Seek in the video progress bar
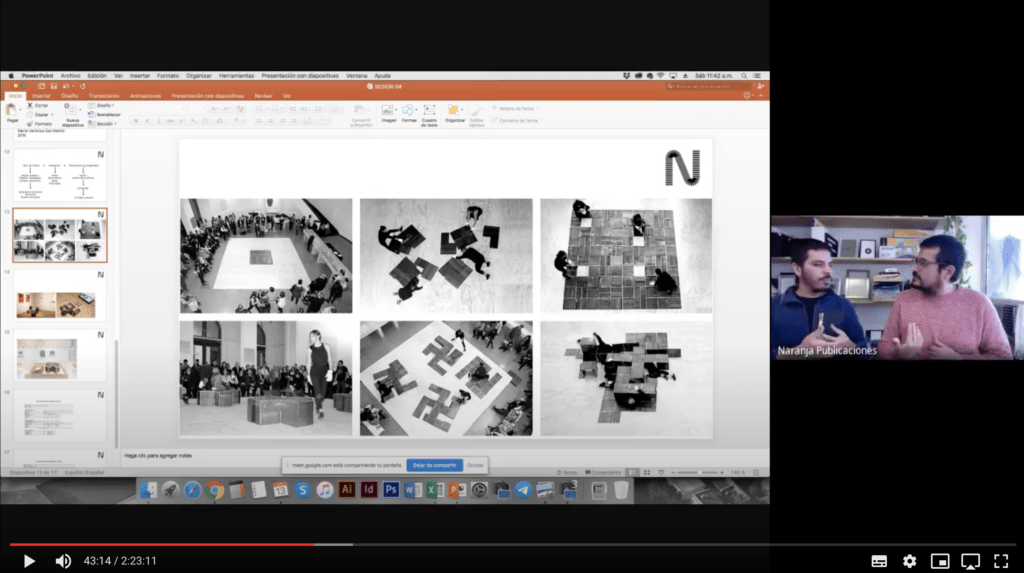This screenshot has height=573, width=1024. point(512,544)
